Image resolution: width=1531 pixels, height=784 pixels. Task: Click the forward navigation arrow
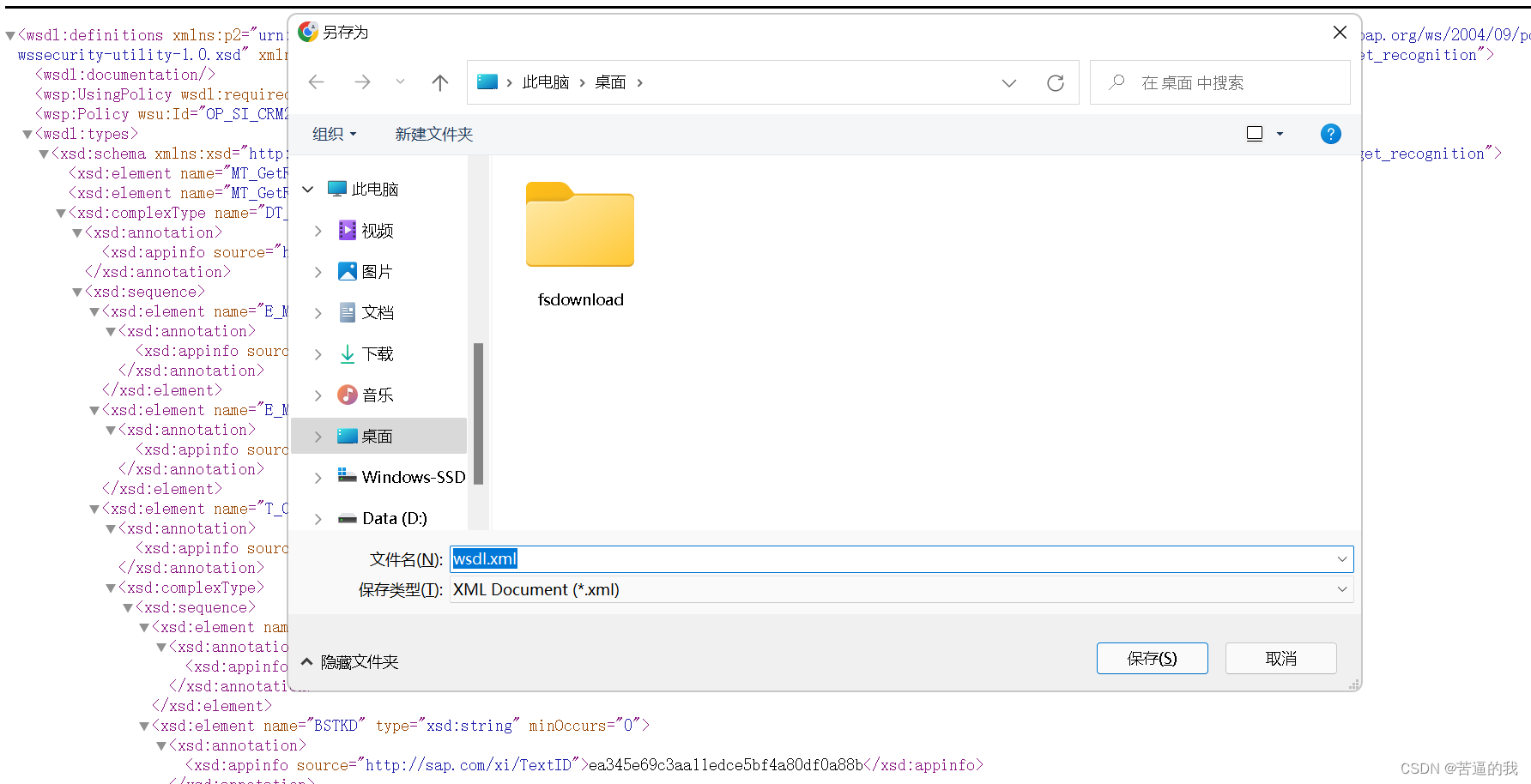(x=361, y=81)
